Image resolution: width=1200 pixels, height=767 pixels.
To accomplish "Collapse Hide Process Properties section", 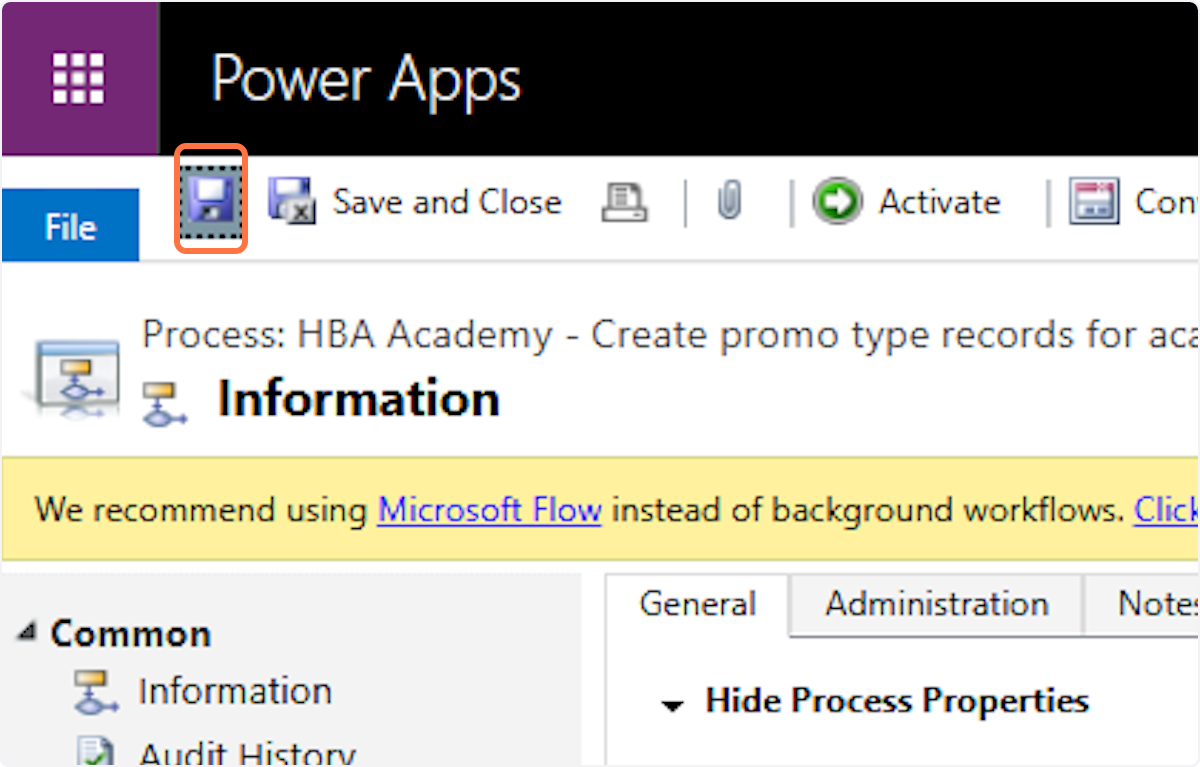I will (673, 705).
